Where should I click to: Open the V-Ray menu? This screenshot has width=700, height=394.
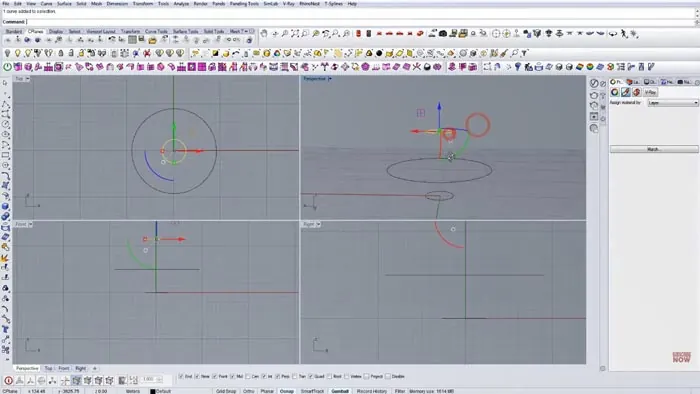pos(289,4)
